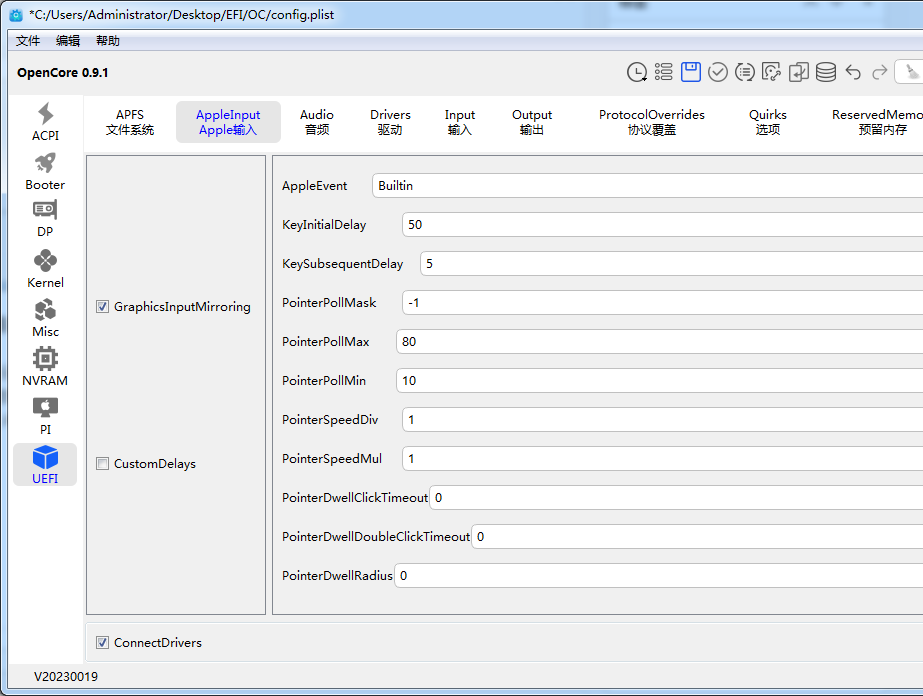Disable the GraphicsInputMirroring checkbox
Viewport: 923px width, 696px height.
pos(103,307)
